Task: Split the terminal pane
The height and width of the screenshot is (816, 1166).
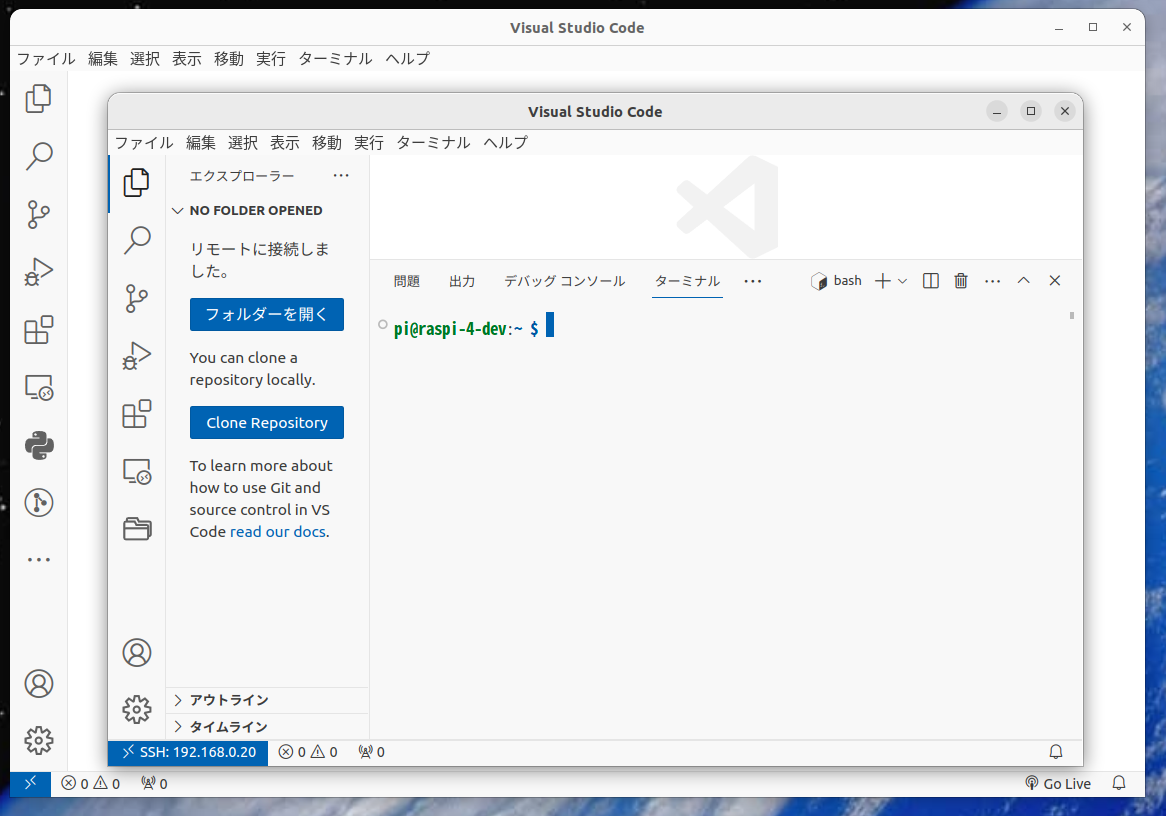Action: 930,280
